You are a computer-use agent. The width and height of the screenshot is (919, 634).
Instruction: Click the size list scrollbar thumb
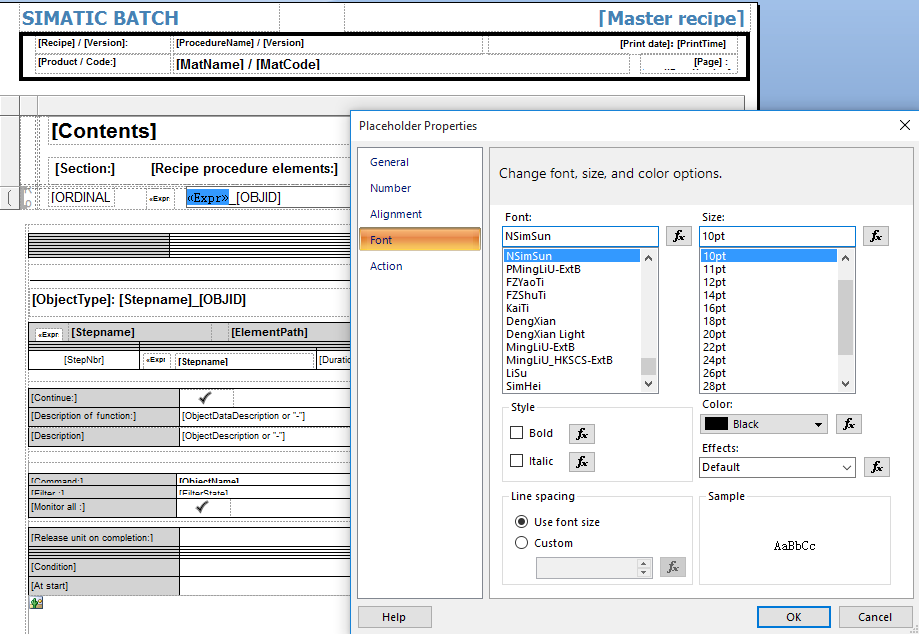845,318
